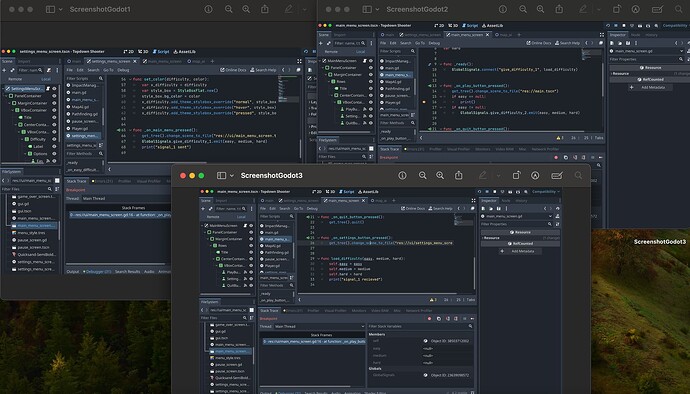Image resolution: width=690 pixels, height=394 pixels.
Task: Click the search magnifier in ScreenshotGodot2 toolbar
Action: coord(679,9)
